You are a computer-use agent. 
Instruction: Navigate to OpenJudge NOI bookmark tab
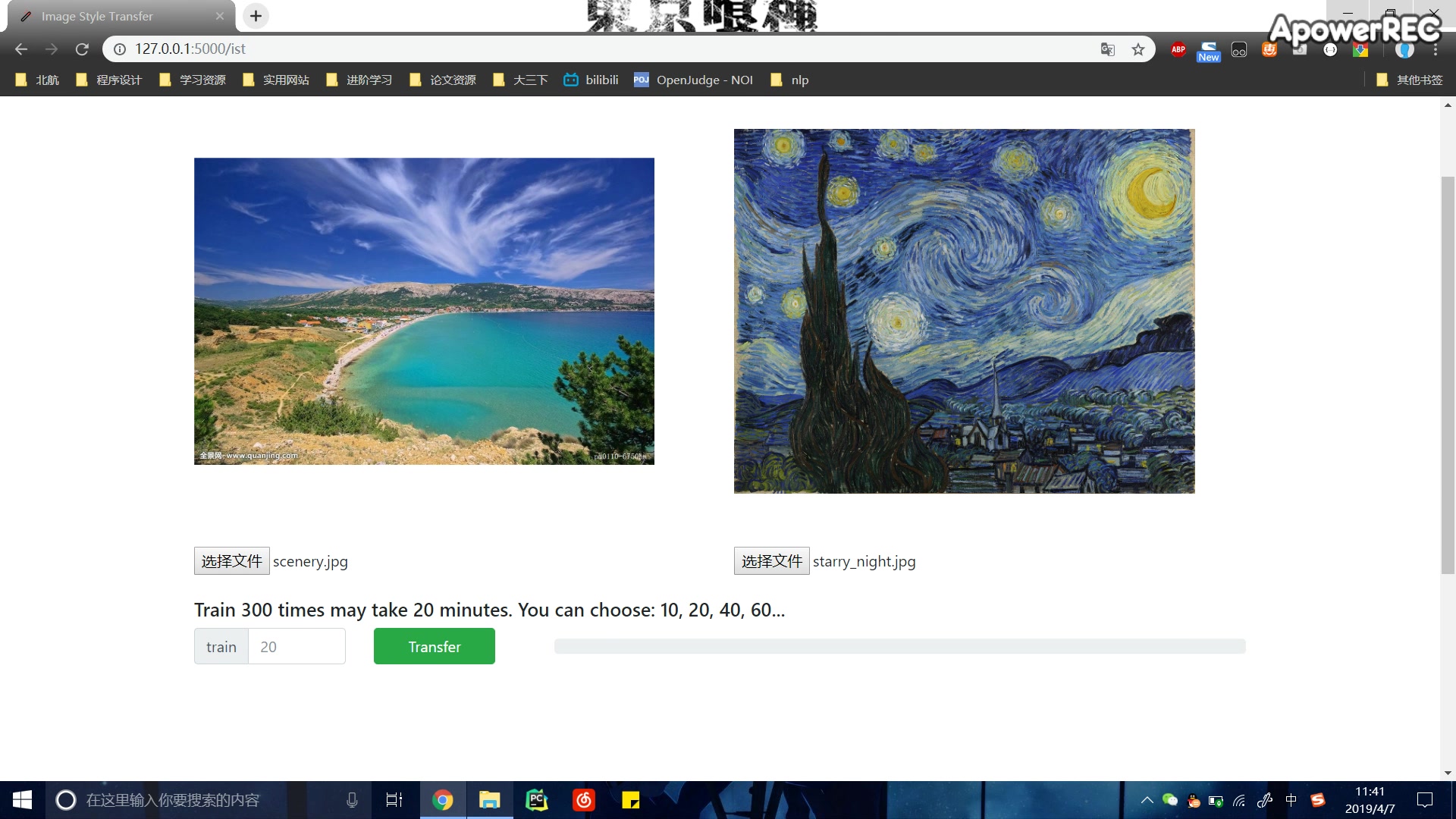coord(694,79)
